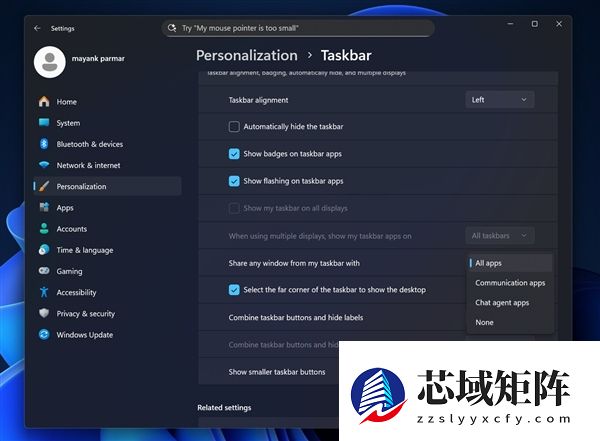Click the Gaming controller icon
Viewport: 600px width, 441px height.
click(44, 271)
